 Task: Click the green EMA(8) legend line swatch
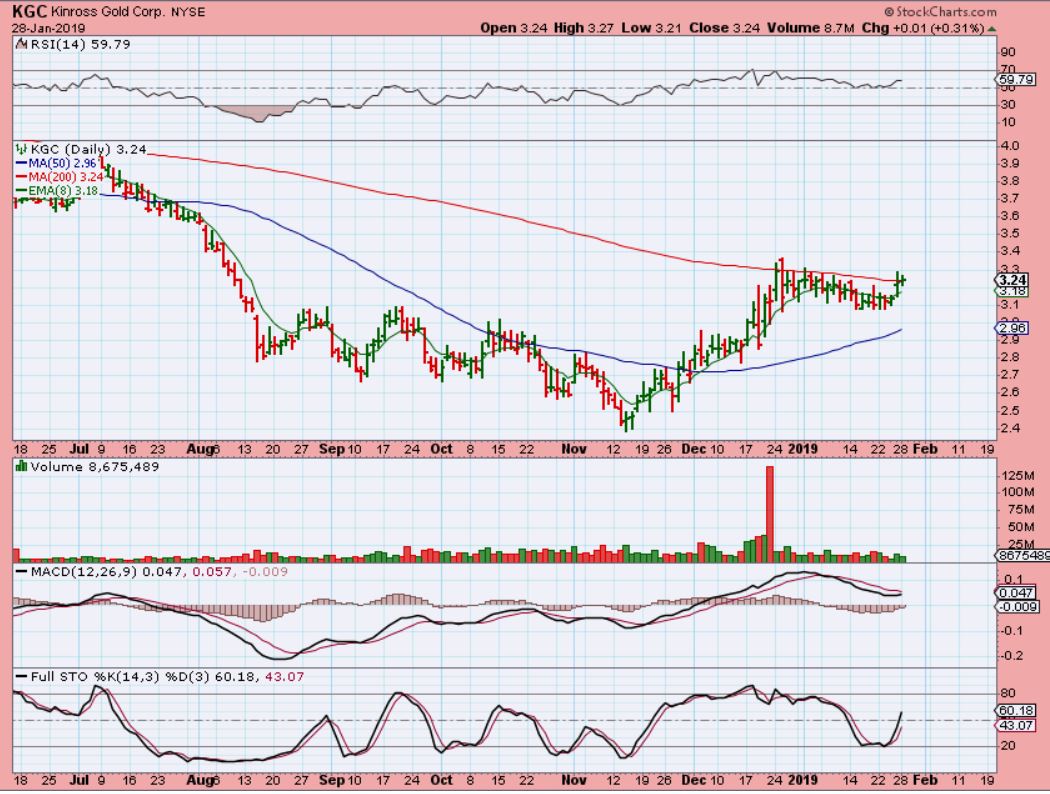coord(21,191)
